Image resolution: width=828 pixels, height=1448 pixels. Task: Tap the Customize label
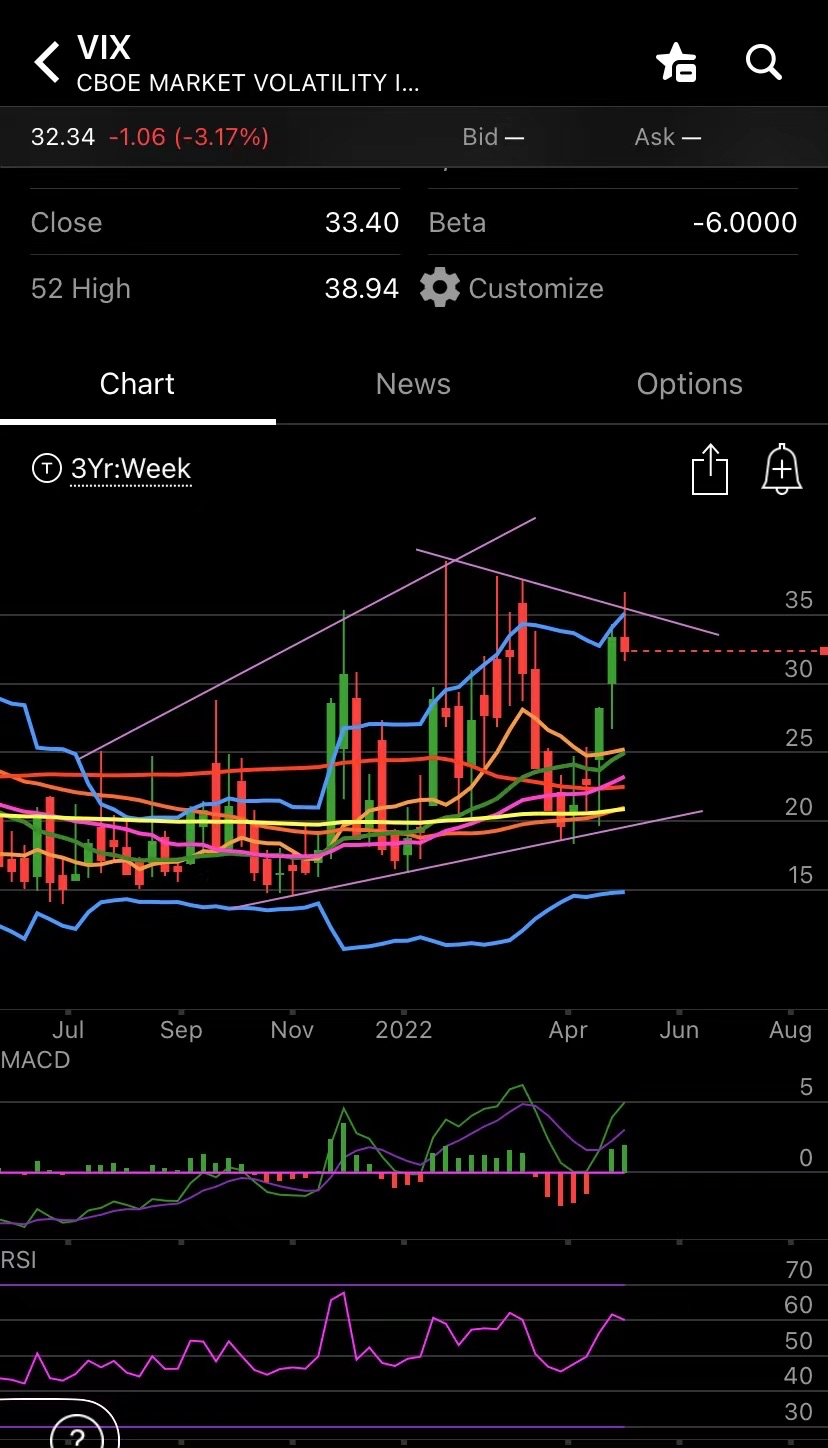[x=536, y=288]
